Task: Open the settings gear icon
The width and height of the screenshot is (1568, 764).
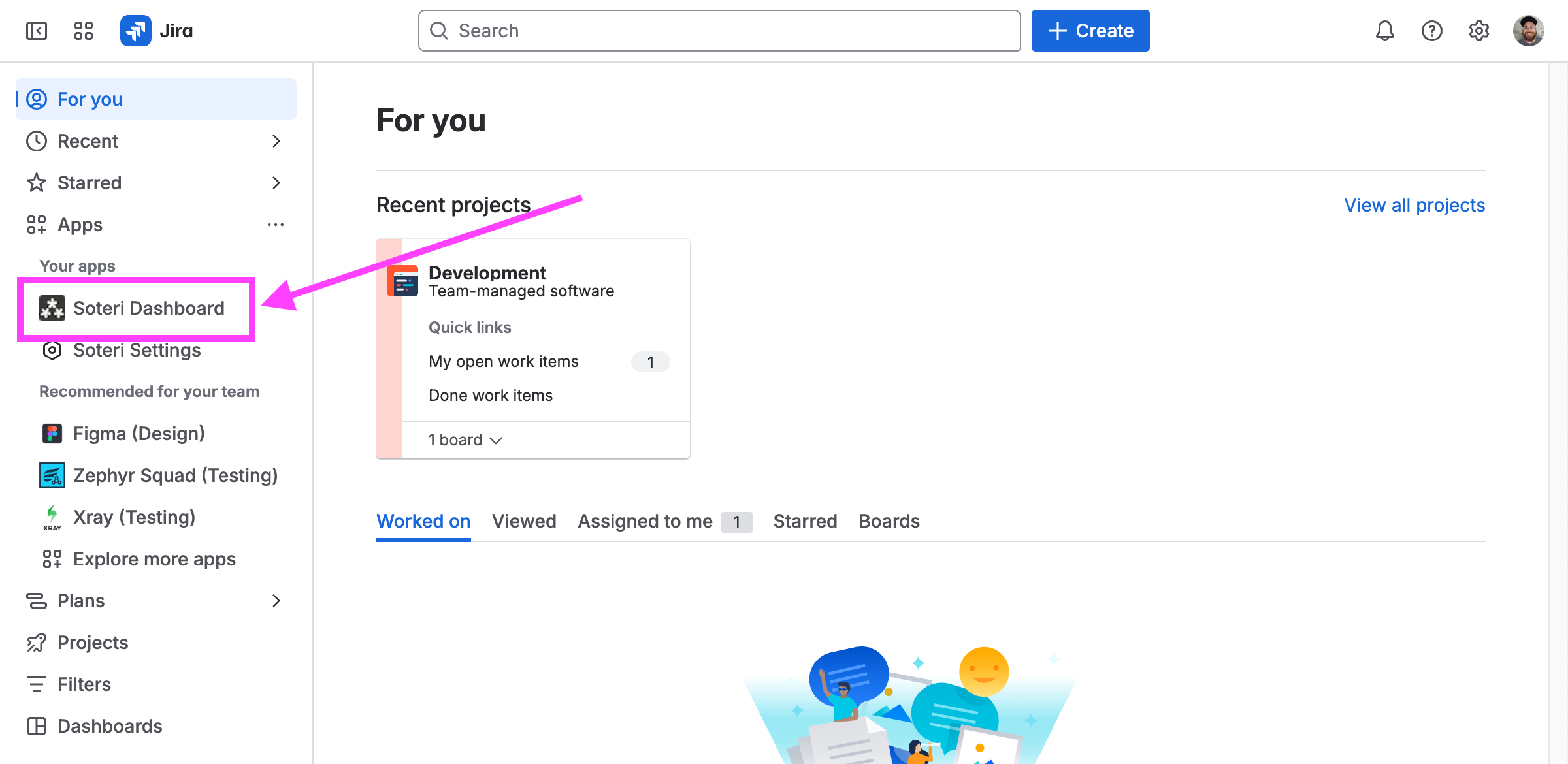Action: tap(1478, 31)
